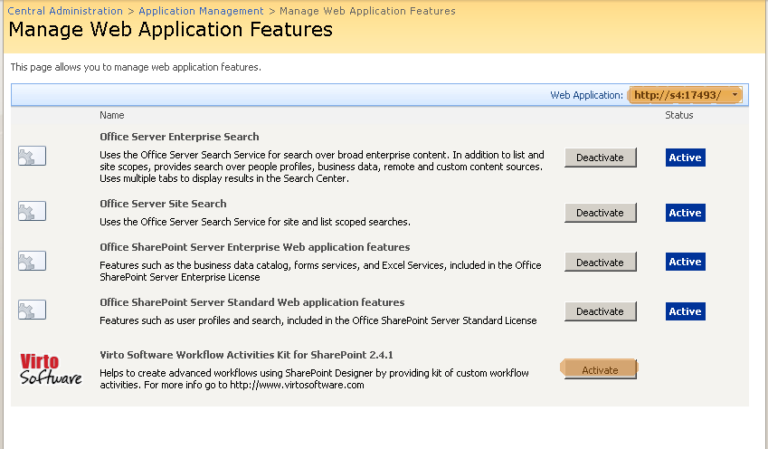Screen dimensions: 768x449
Task: Deactivate Office Server Site Search
Action: [x=600, y=213]
